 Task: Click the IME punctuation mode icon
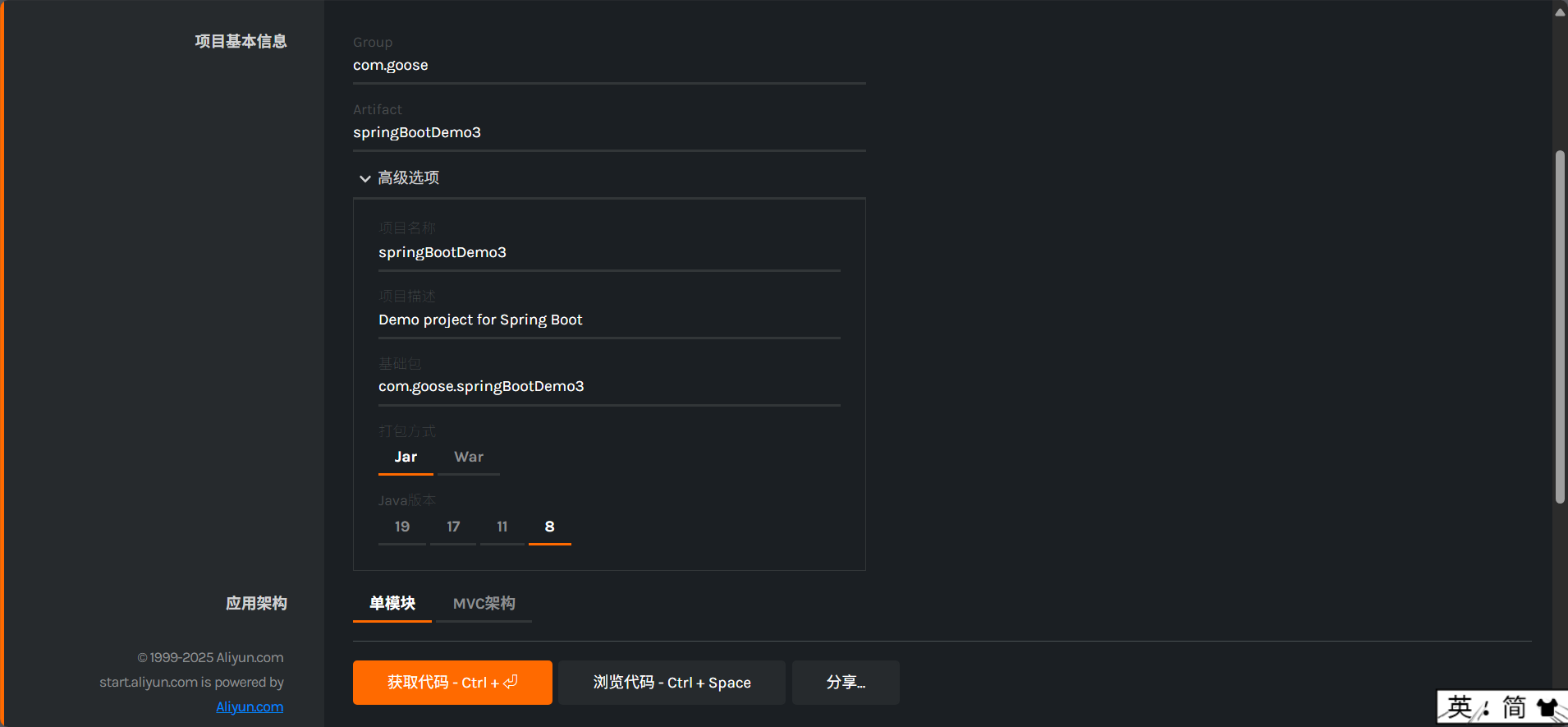[1486, 710]
